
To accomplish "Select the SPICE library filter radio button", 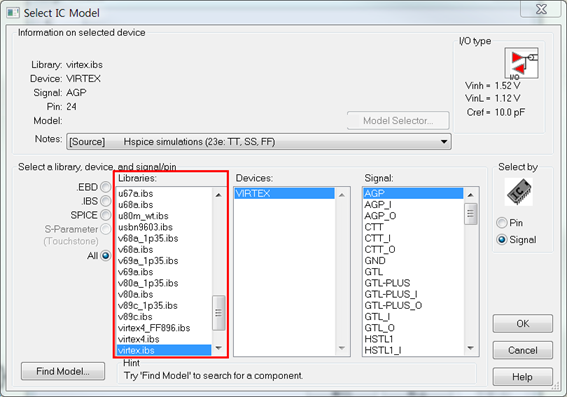I will tap(106, 215).
